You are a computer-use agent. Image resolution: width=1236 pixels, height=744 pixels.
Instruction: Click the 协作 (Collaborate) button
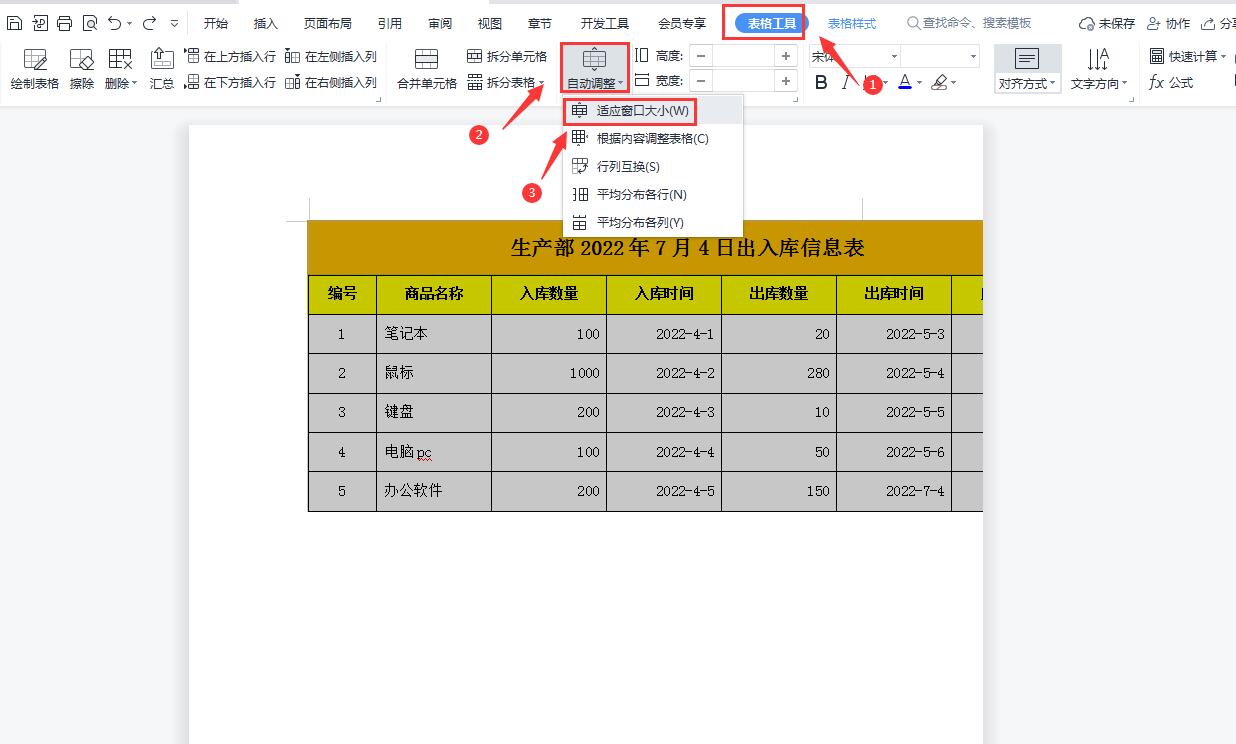(x=1170, y=21)
